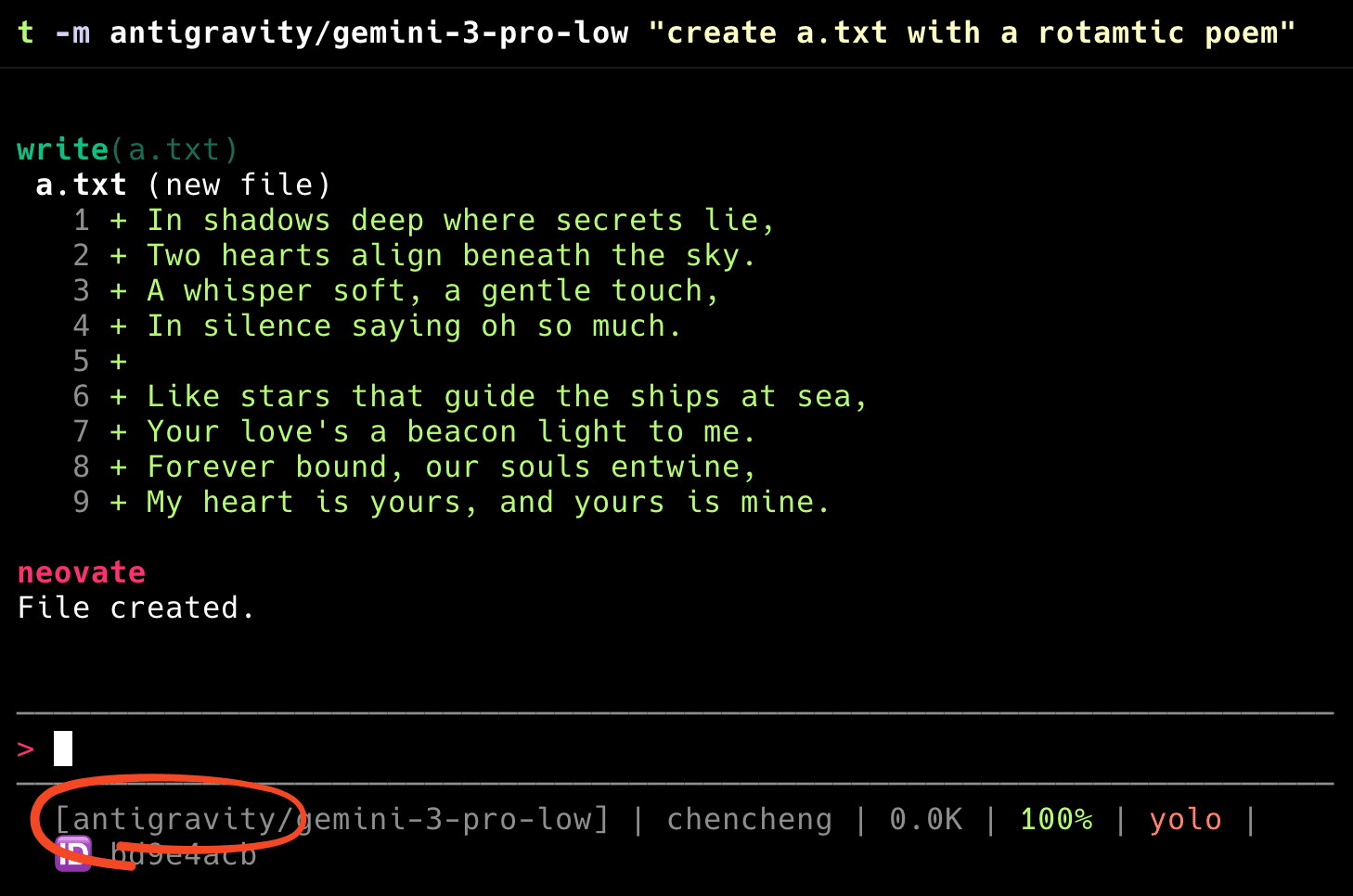Click the green 100% status indicator
Image resolution: width=1353 pixels, height=896 pixels.
click(x=1056, y=819)
